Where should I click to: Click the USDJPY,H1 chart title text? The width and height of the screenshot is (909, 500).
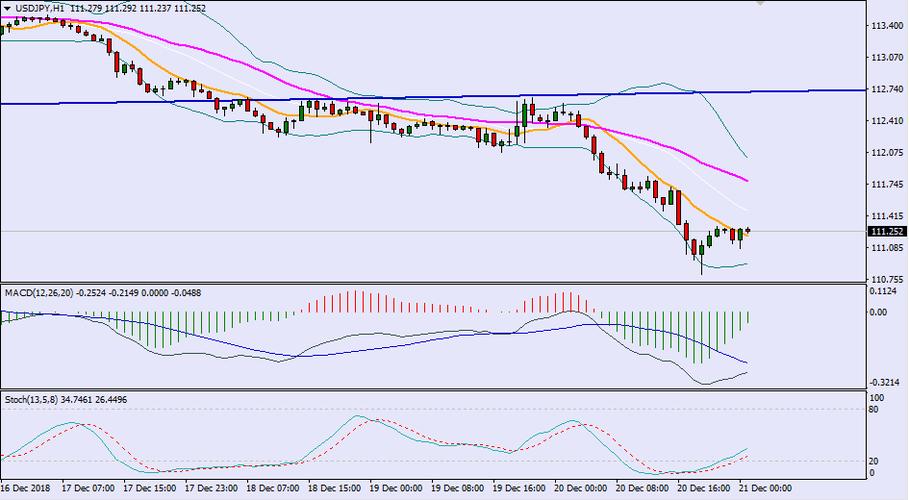[40, 8]
